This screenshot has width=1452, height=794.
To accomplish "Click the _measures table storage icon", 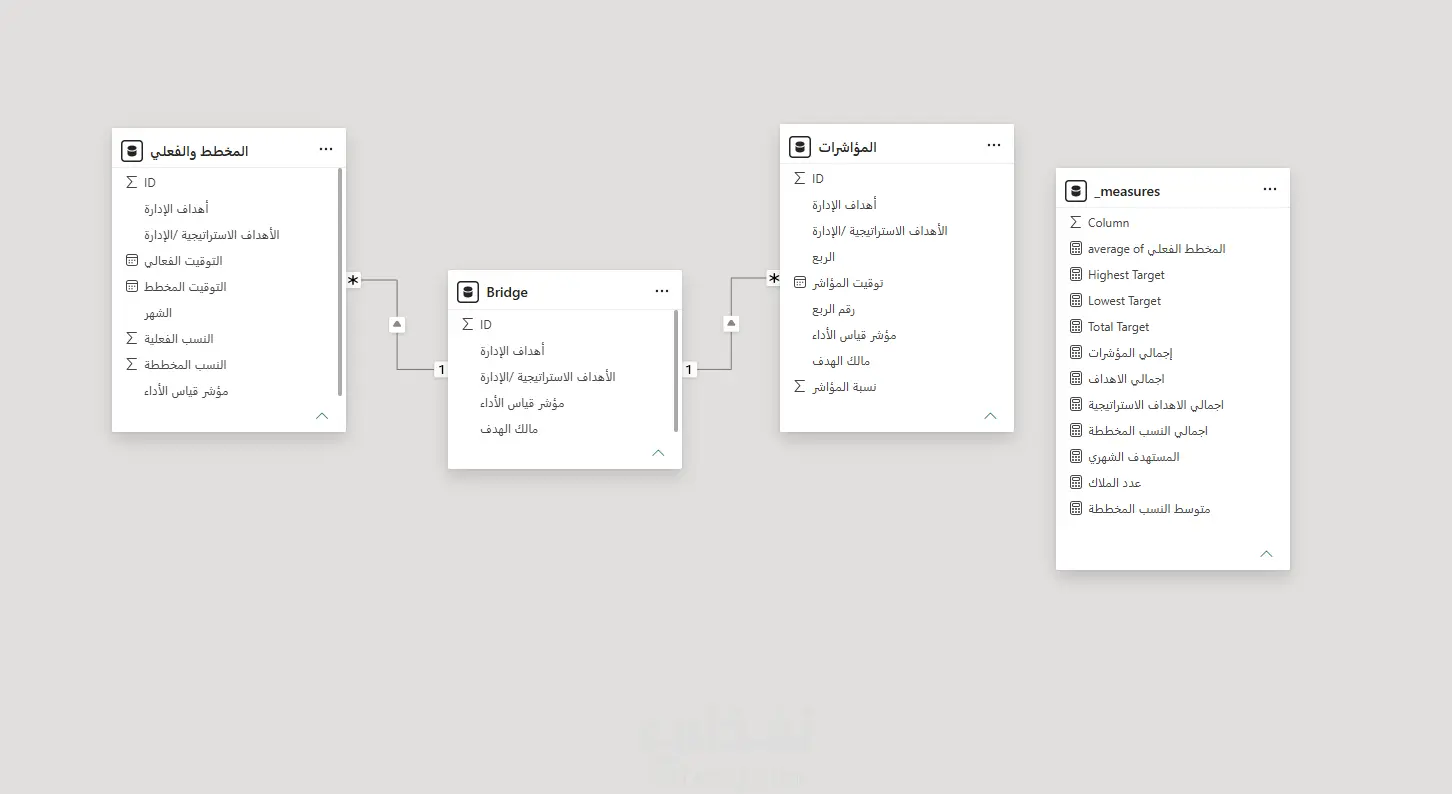I will coord(1075,190).
